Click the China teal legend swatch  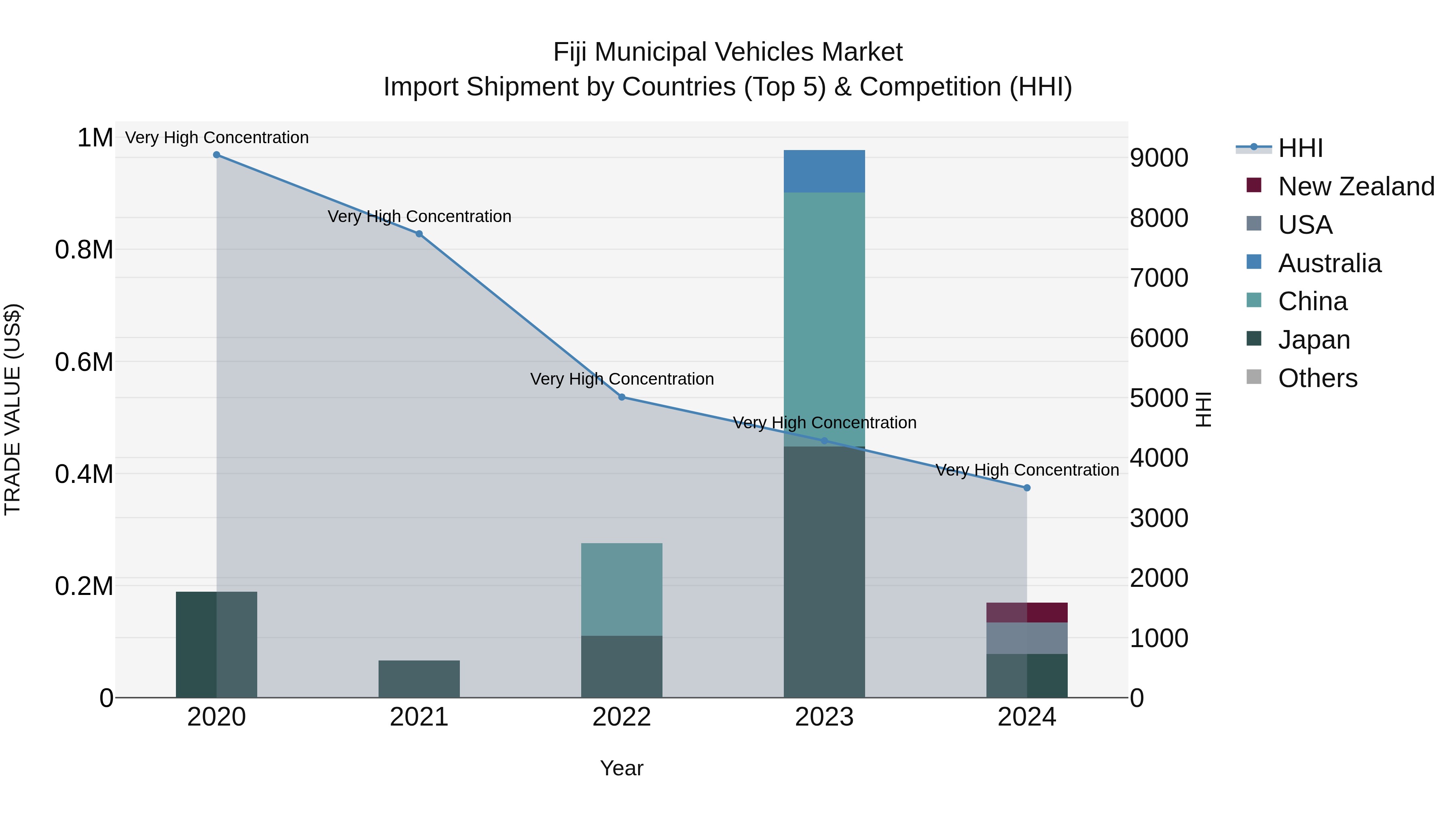pyautogui.click(x=1254, y=300)
